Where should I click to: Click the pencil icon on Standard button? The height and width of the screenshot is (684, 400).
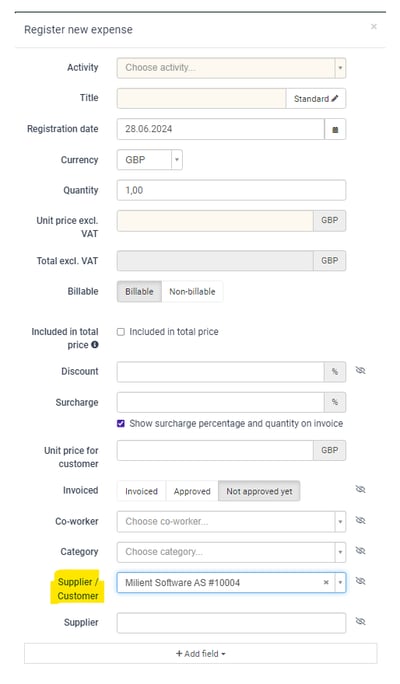click(x=335, y=99)
